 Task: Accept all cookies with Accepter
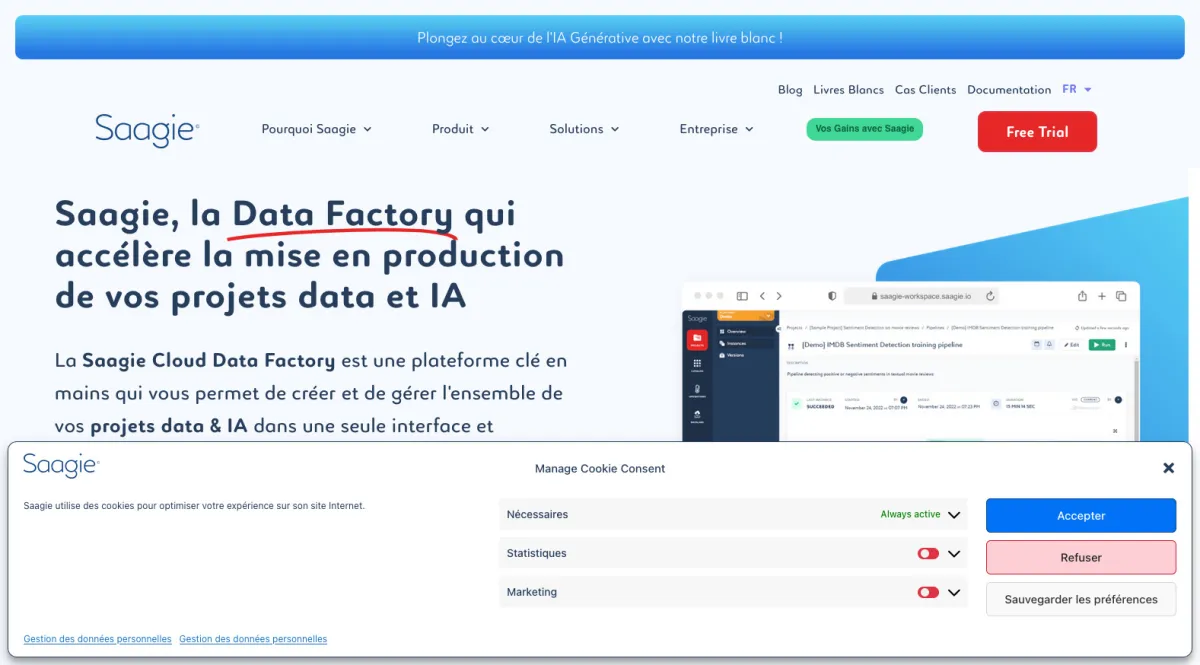1081,516
